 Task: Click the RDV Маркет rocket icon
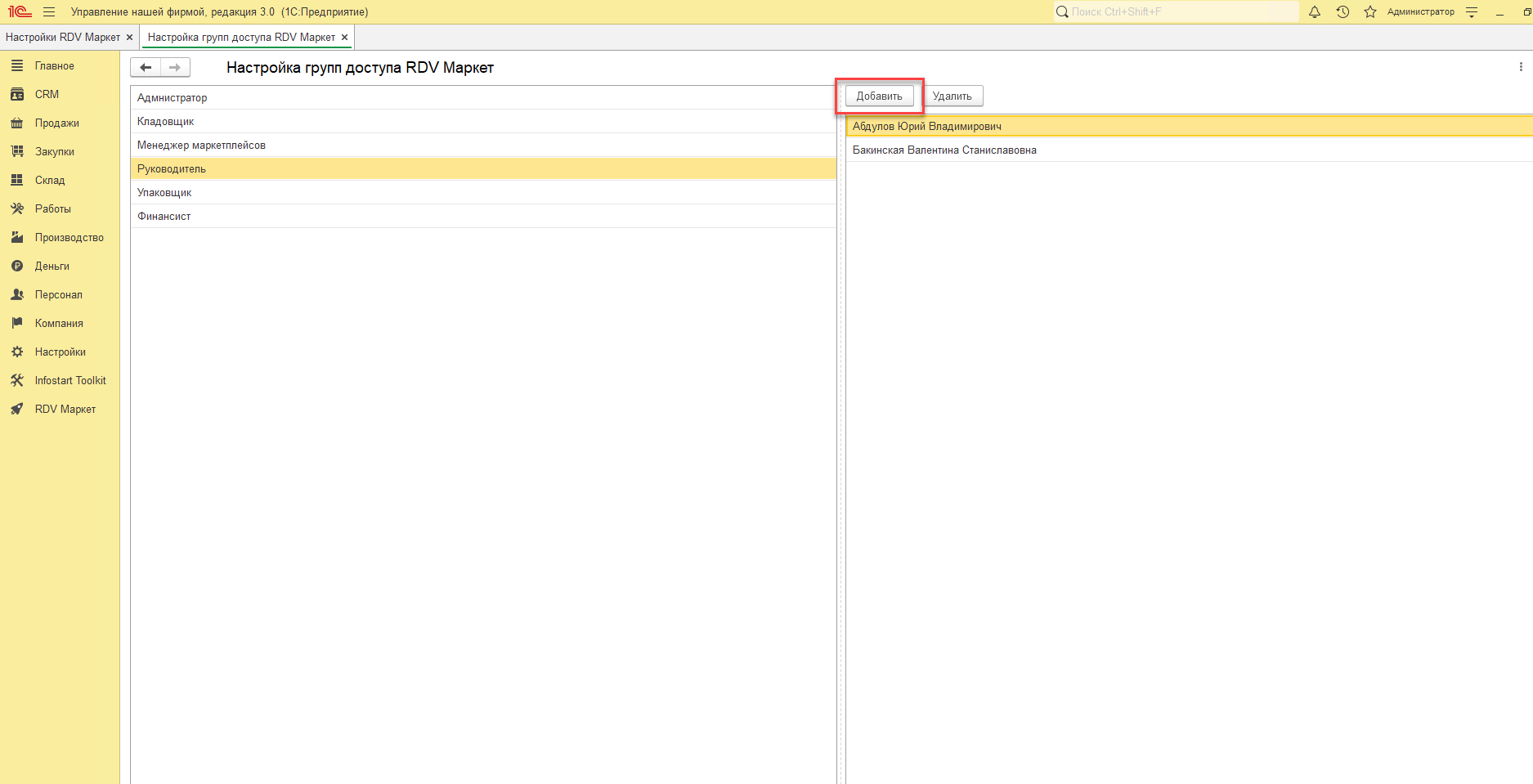coord(17,409)
